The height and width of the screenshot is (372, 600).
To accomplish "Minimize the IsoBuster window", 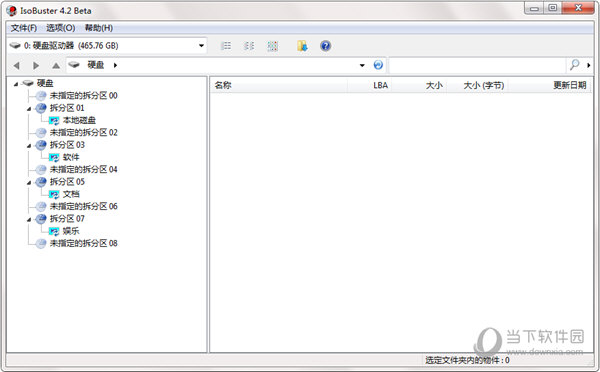I will coord(534,8).
